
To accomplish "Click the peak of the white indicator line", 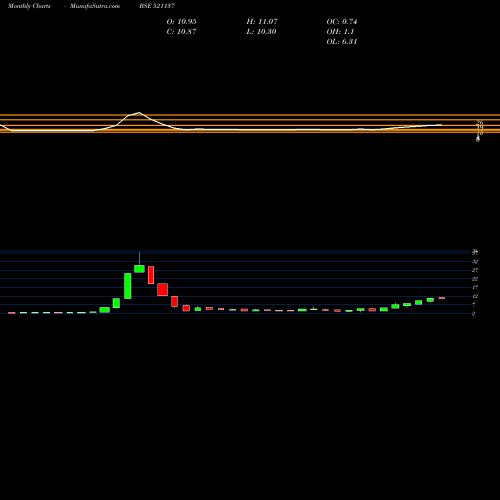I will [x=139, y=113].
